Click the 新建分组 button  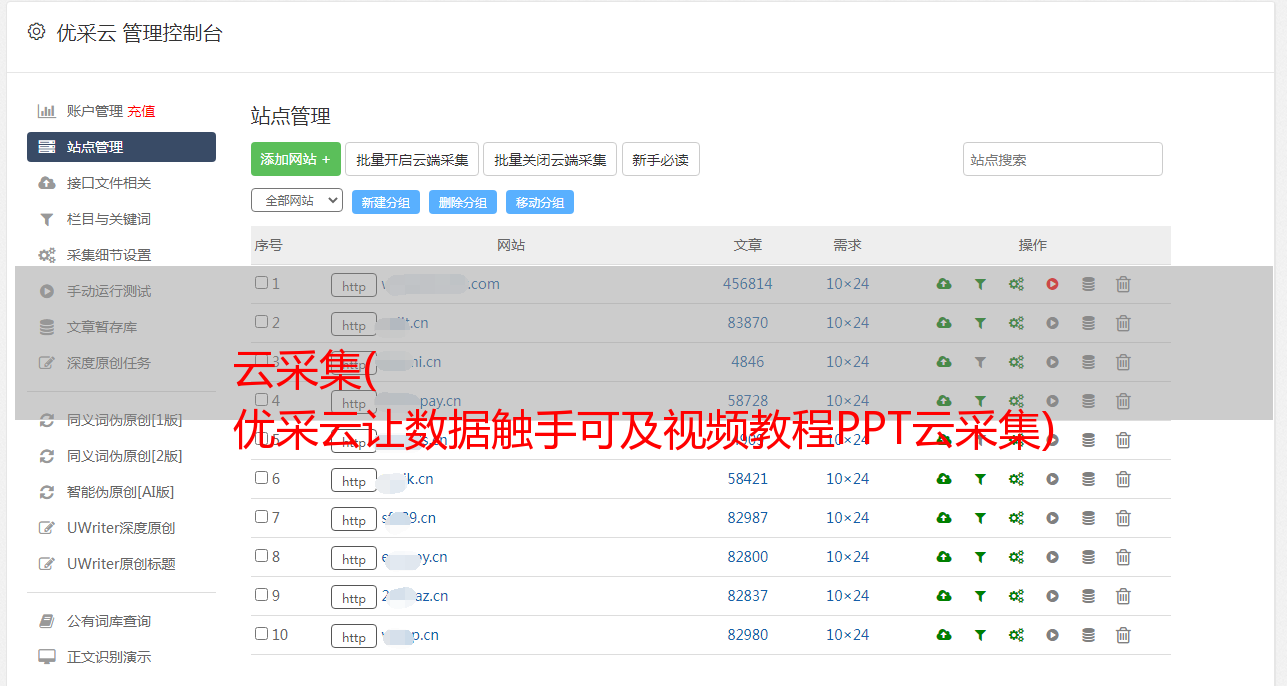pyautogui.click(x=386, y=202)
